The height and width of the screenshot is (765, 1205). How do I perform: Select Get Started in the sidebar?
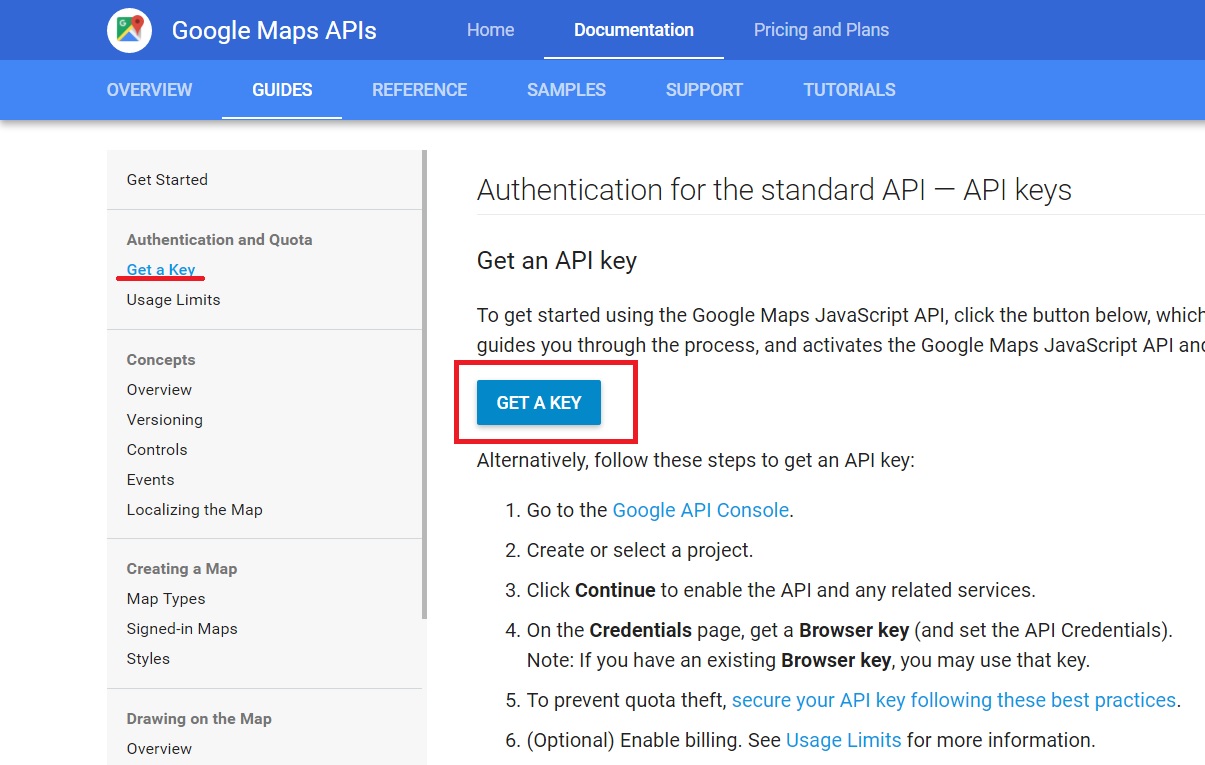167,180
